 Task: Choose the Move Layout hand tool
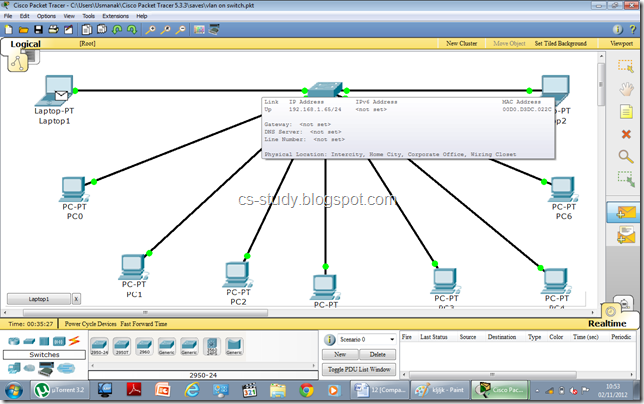click(x=626, y=89)
